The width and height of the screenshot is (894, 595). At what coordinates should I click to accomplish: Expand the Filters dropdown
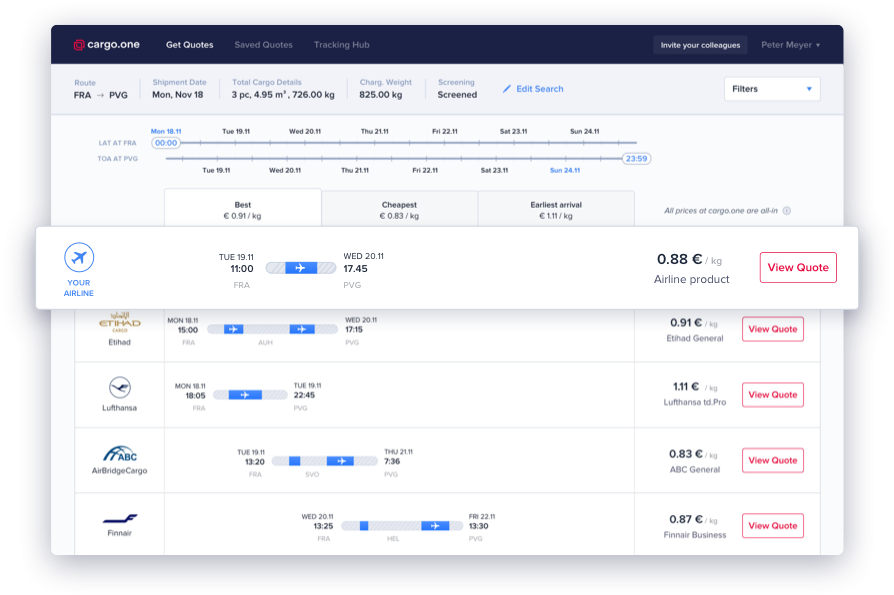click(772, 89)
